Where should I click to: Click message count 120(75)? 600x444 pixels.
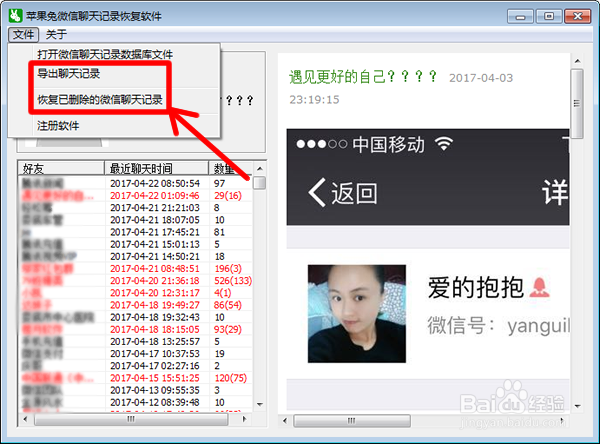pyautogui.click(x=231, y=378)
